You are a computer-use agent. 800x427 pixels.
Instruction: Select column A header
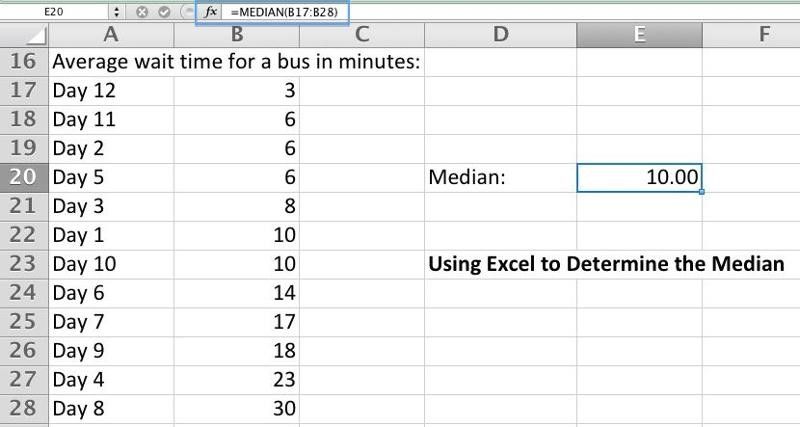110,35
